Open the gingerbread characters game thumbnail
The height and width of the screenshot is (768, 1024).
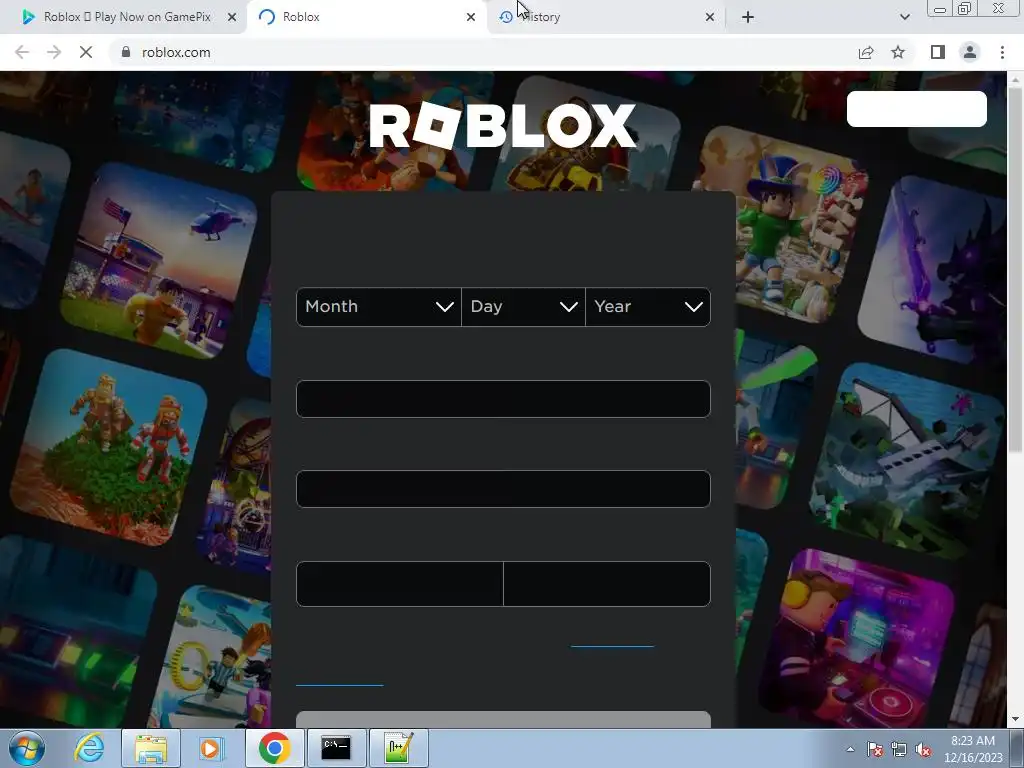pyautogui.click(x=109, y=447)
